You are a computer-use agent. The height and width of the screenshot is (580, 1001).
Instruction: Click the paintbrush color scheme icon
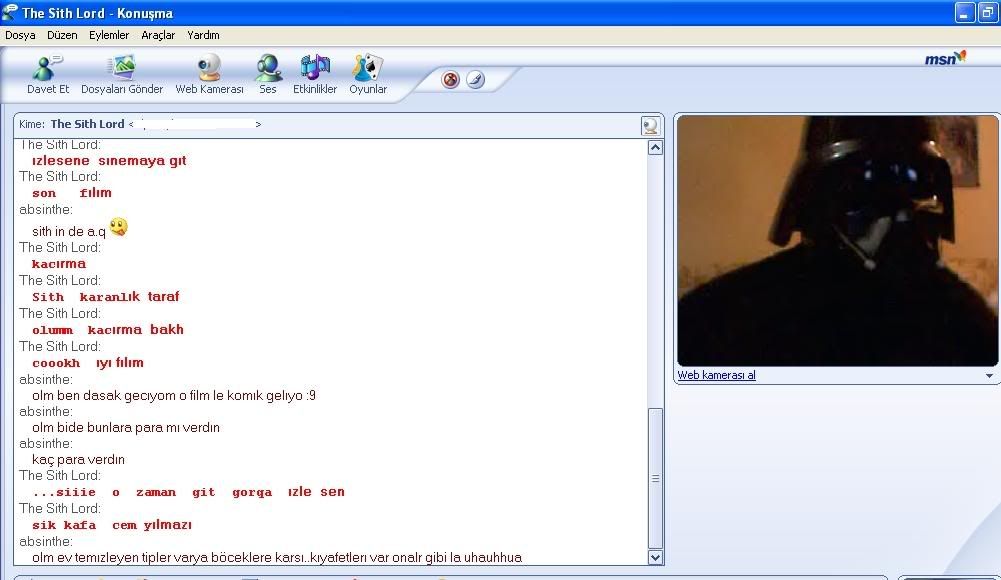pyautogui.click(x=475, y=80)
